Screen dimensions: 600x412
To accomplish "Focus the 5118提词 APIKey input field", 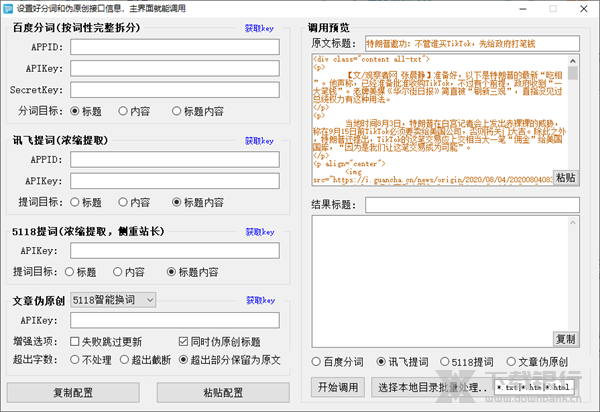I will (x=175, y=251).
